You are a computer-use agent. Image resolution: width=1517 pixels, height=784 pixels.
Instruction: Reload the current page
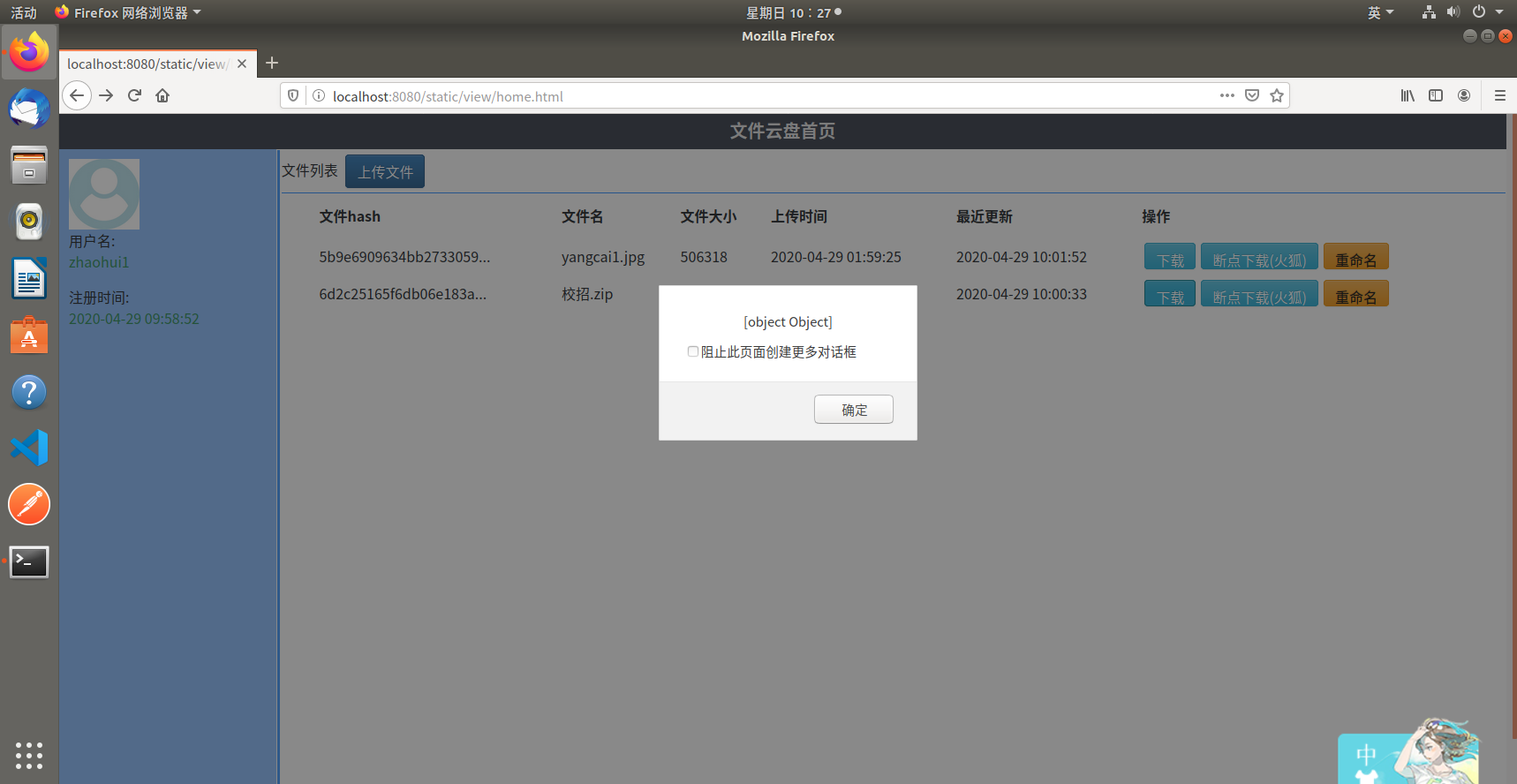(x=134, y=95)
